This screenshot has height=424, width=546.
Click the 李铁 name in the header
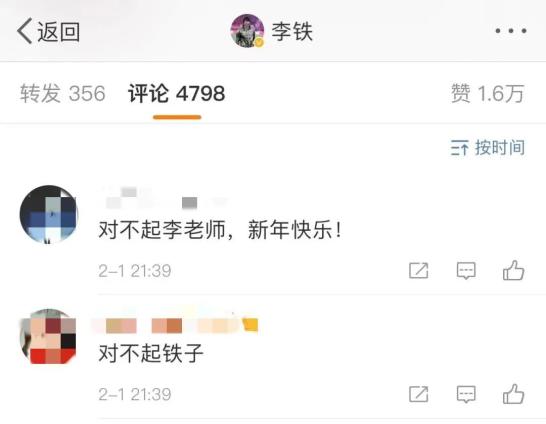292,31
